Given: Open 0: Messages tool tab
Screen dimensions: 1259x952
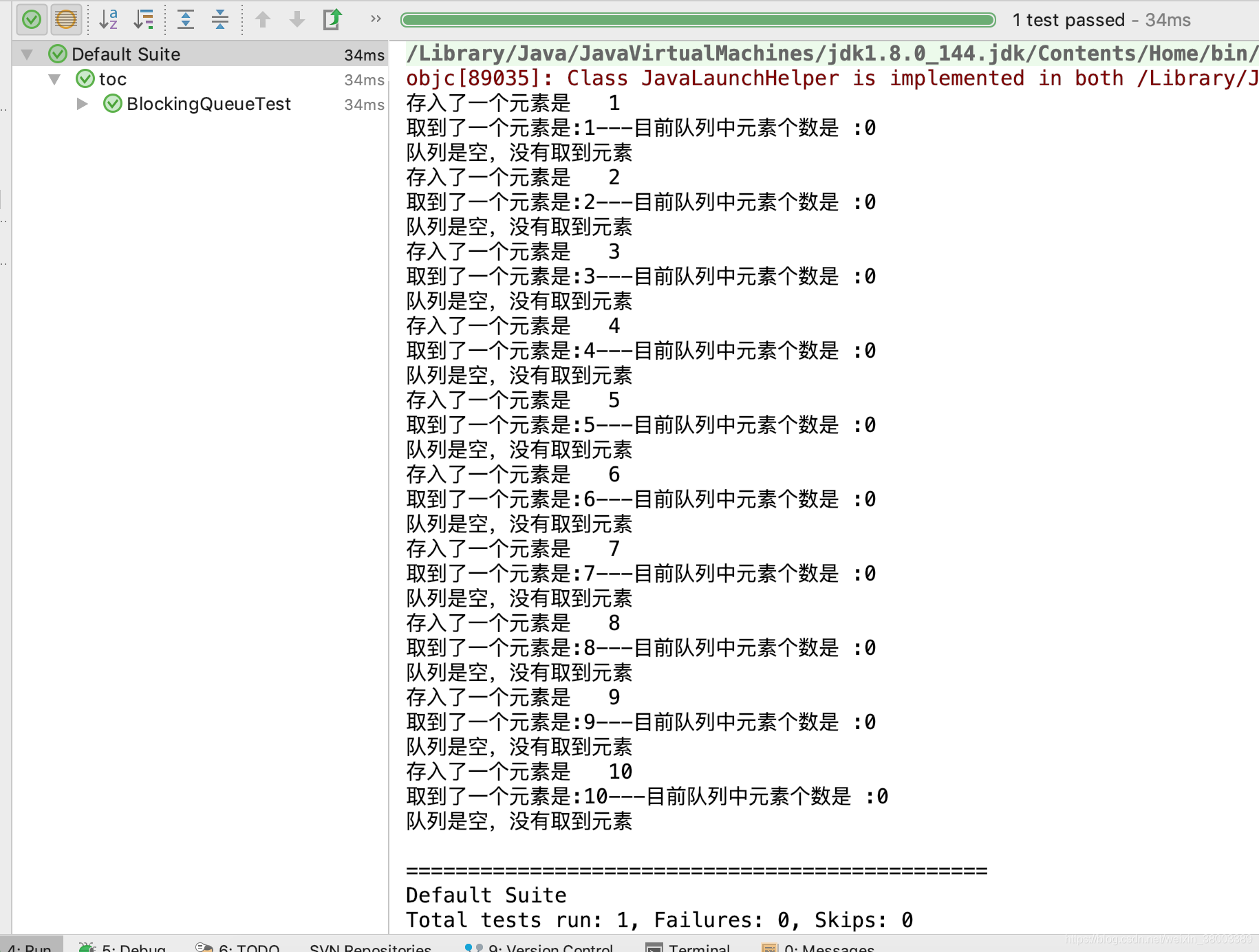Looking at the screenshot, I should coord(818,946).
